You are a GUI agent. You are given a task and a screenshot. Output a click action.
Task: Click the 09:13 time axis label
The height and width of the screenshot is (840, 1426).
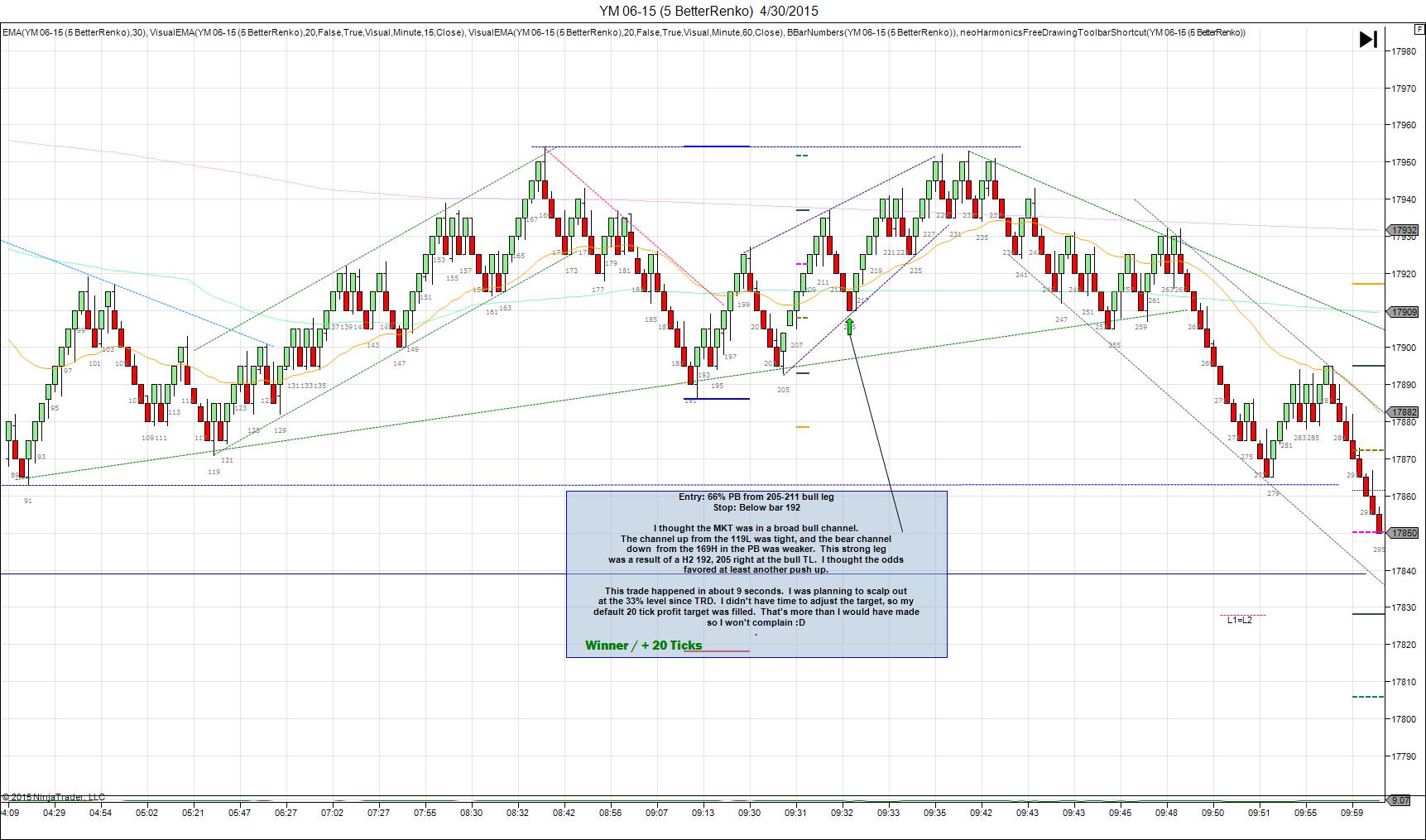point(703,814)
